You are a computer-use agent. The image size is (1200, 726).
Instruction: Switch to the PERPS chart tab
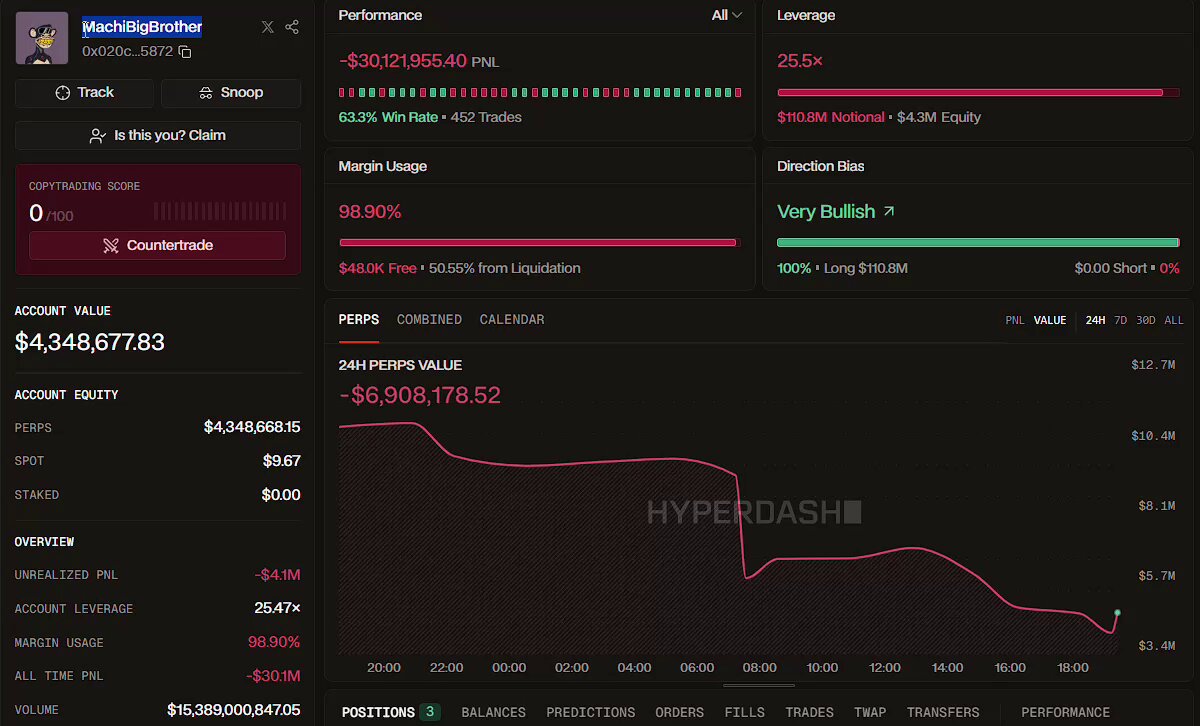tap(359, 320)
